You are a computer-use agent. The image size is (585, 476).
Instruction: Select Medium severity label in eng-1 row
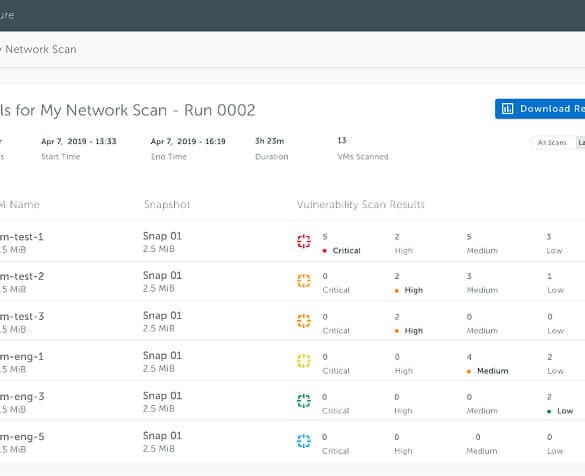coord(492,371)
